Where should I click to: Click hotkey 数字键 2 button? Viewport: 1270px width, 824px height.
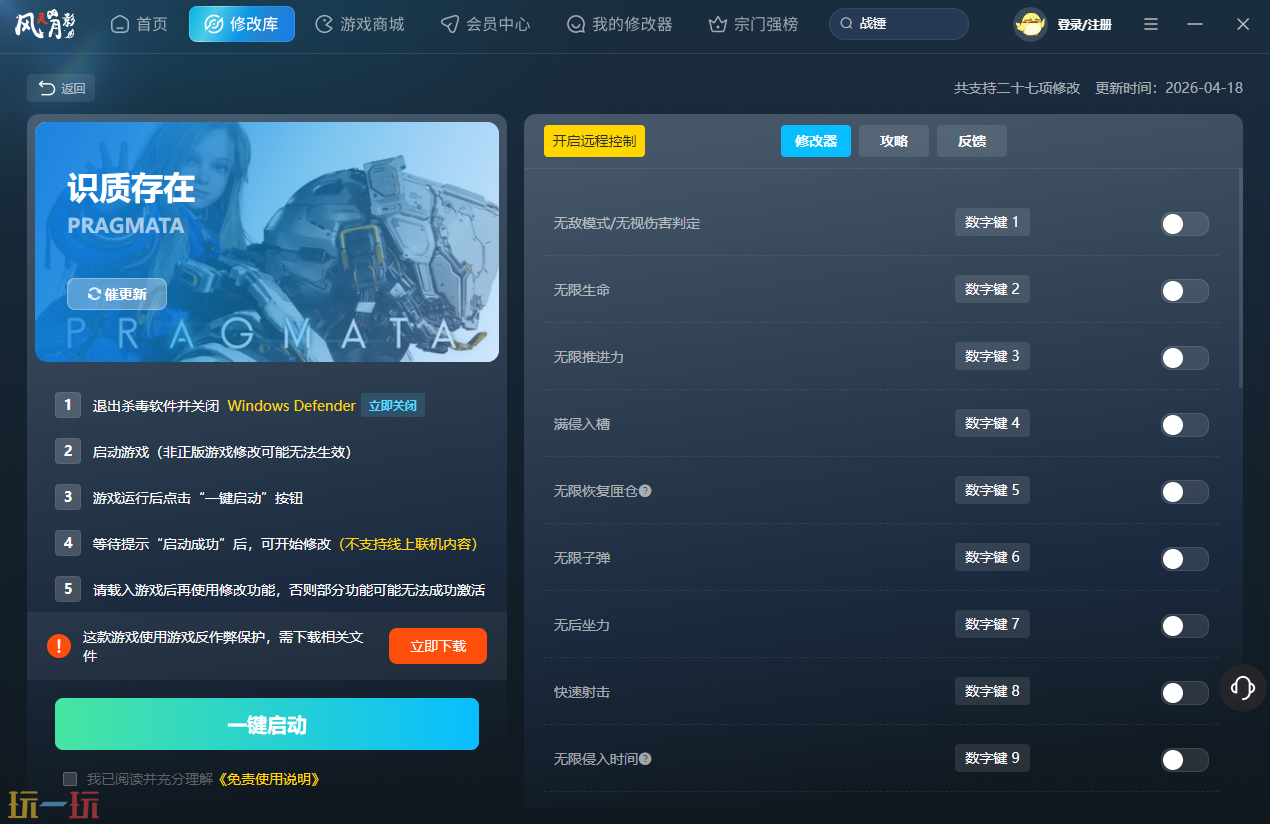(992, 289)
